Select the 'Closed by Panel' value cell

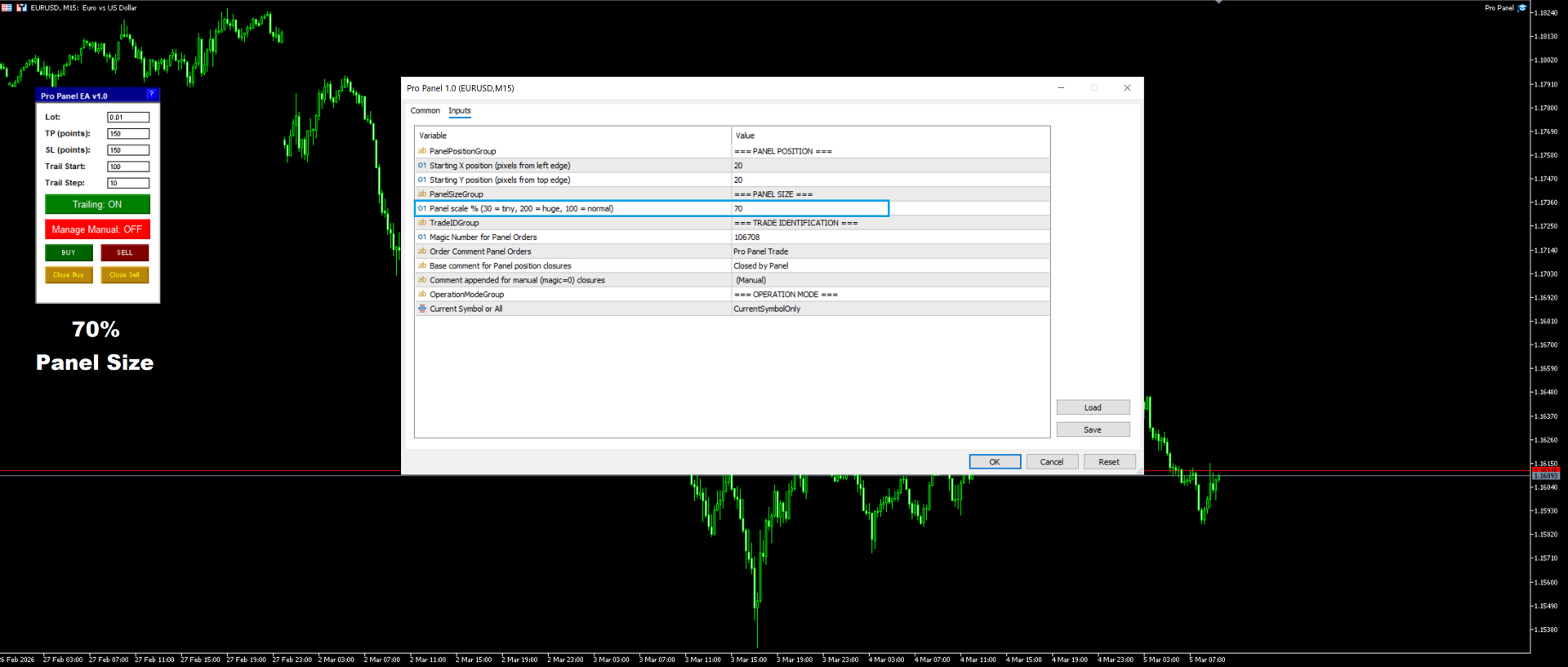pos(890,265)
